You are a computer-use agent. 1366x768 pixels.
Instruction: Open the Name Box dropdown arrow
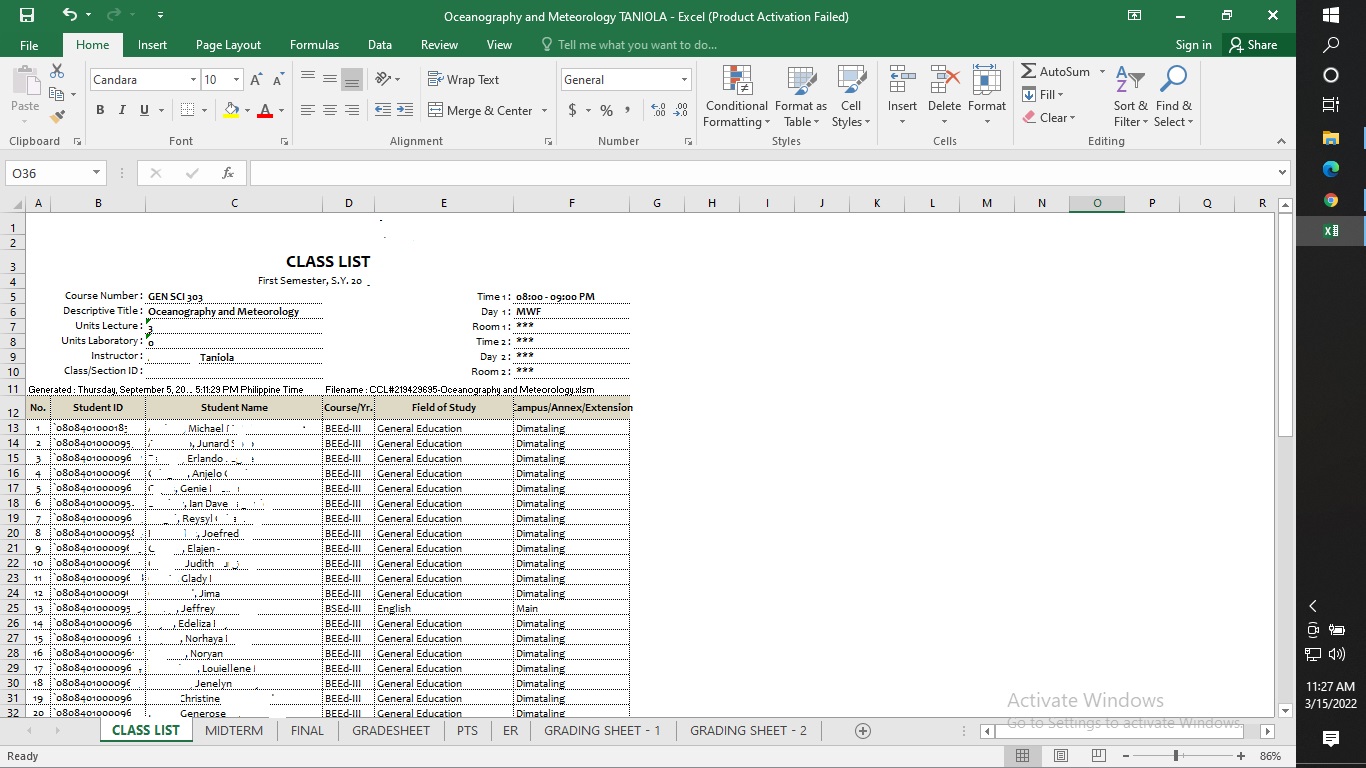tap(96, 173)
